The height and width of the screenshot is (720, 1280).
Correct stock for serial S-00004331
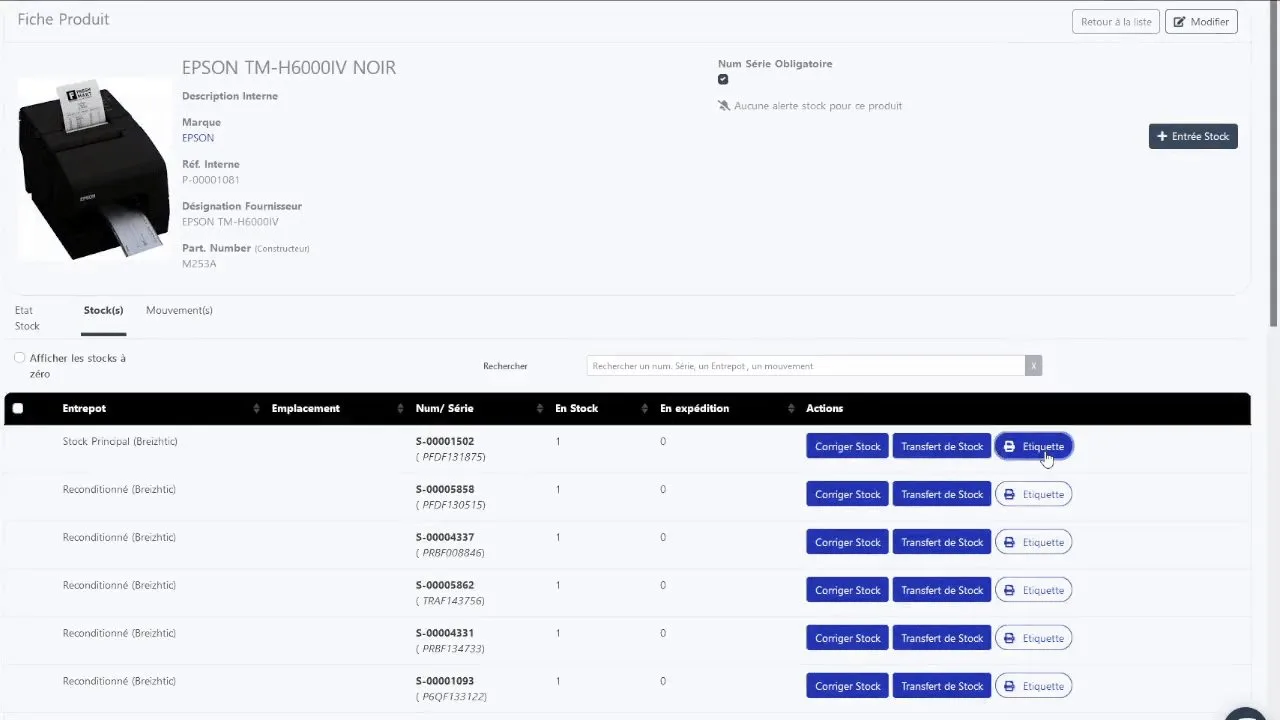point(847,638)
